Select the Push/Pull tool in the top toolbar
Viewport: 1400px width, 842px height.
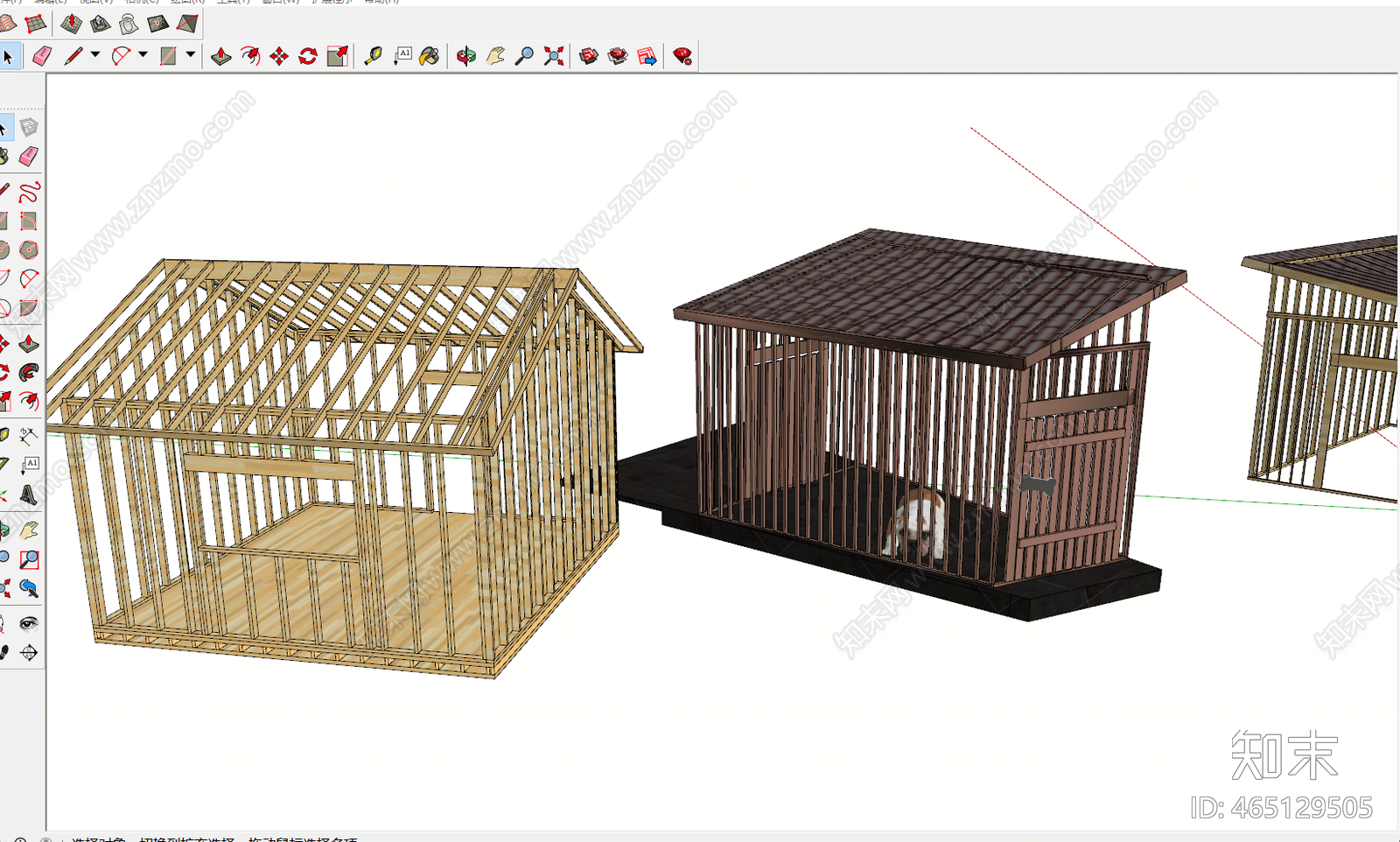coord(221,57)
